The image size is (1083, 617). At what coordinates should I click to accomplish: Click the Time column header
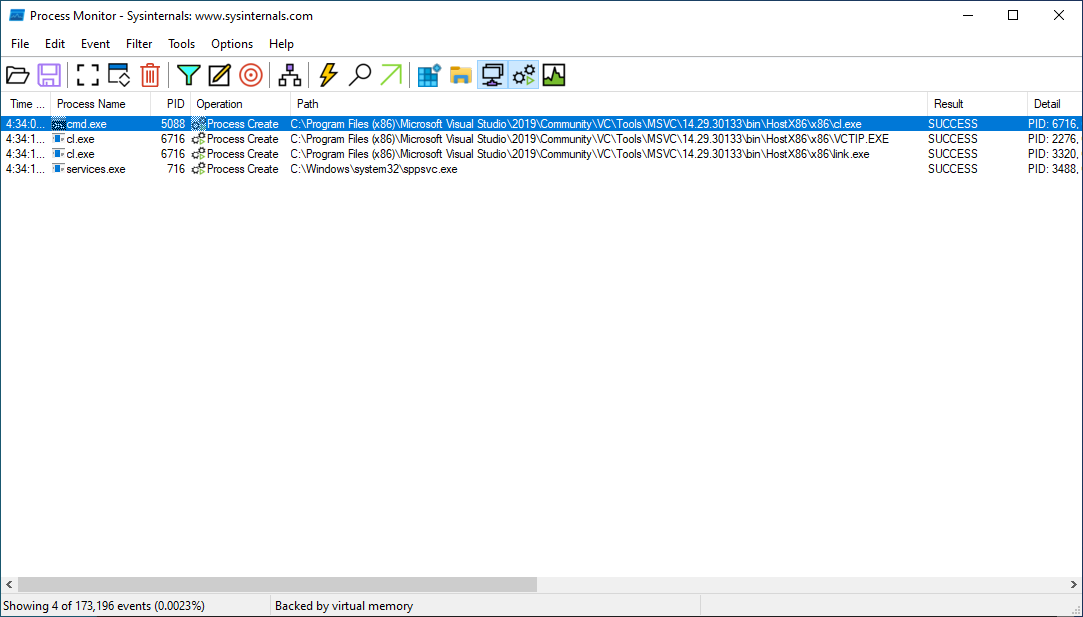(x=26, y=104)
